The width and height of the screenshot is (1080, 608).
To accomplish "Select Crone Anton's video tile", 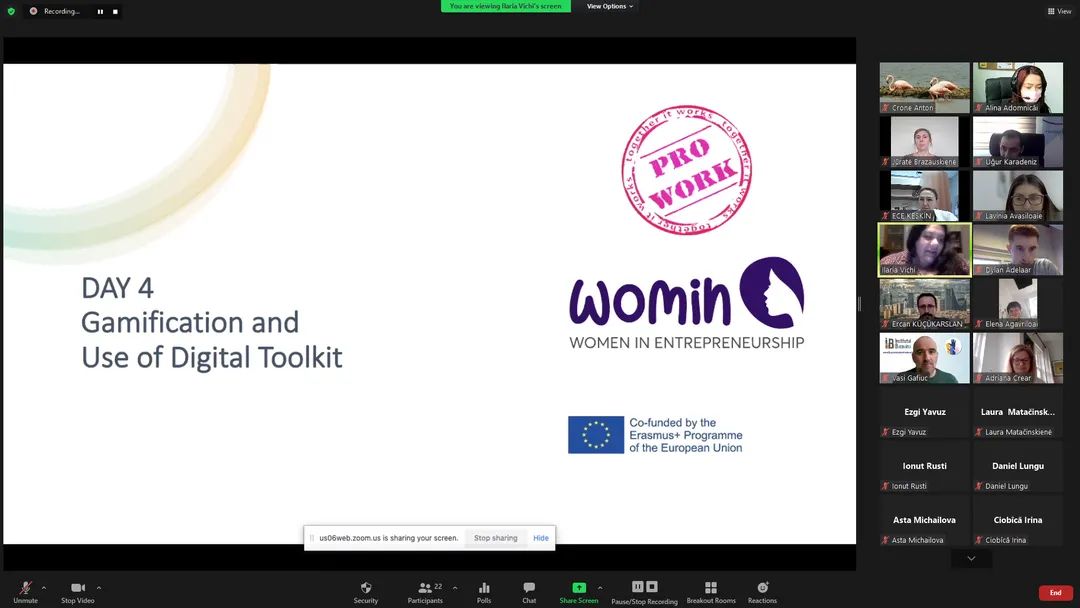I will (x=924, y=88).
